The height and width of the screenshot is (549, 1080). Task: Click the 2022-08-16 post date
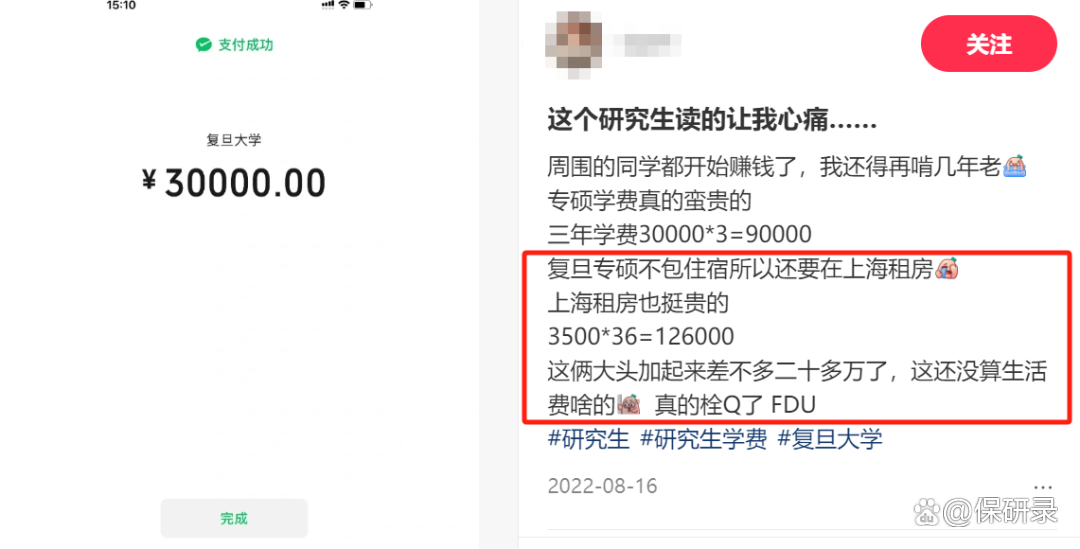tap(603, 486)
